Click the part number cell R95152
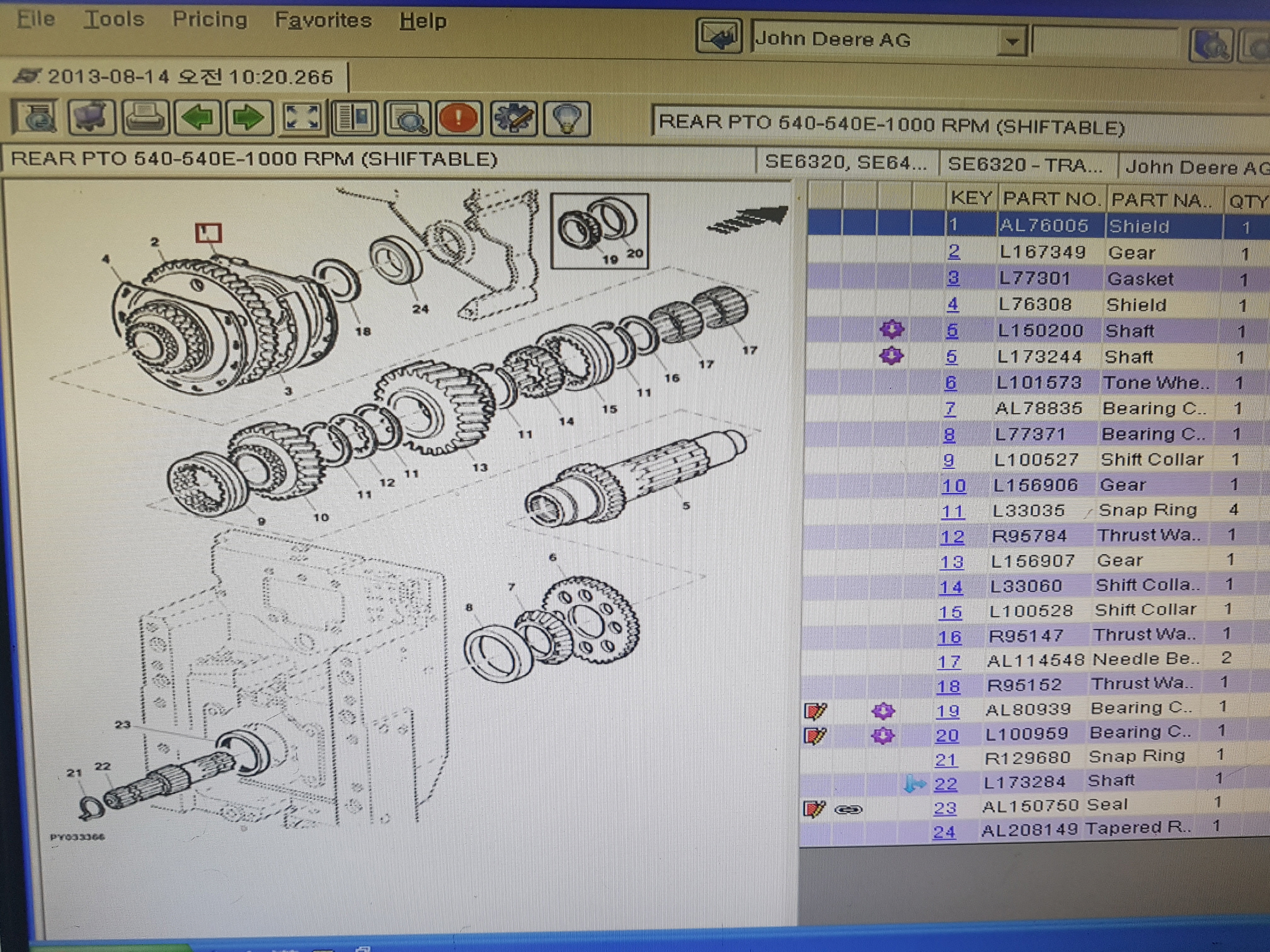The image size is (1270, 952). click(x=1024, y=685)
